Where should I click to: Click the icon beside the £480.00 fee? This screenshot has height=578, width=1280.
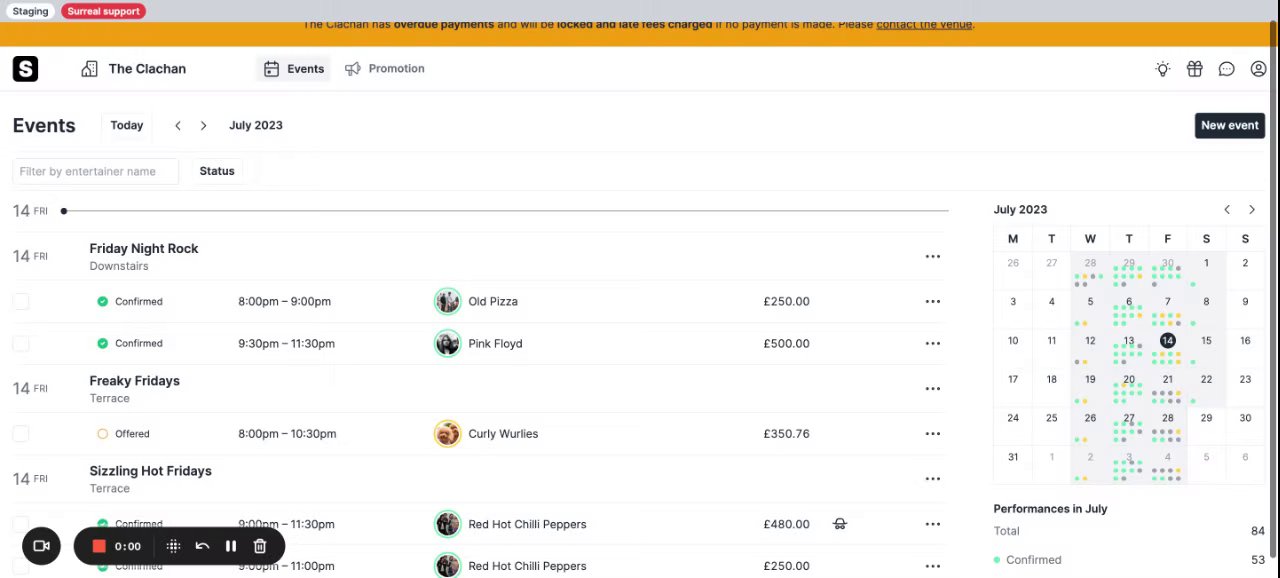click(x=840, y=524)
